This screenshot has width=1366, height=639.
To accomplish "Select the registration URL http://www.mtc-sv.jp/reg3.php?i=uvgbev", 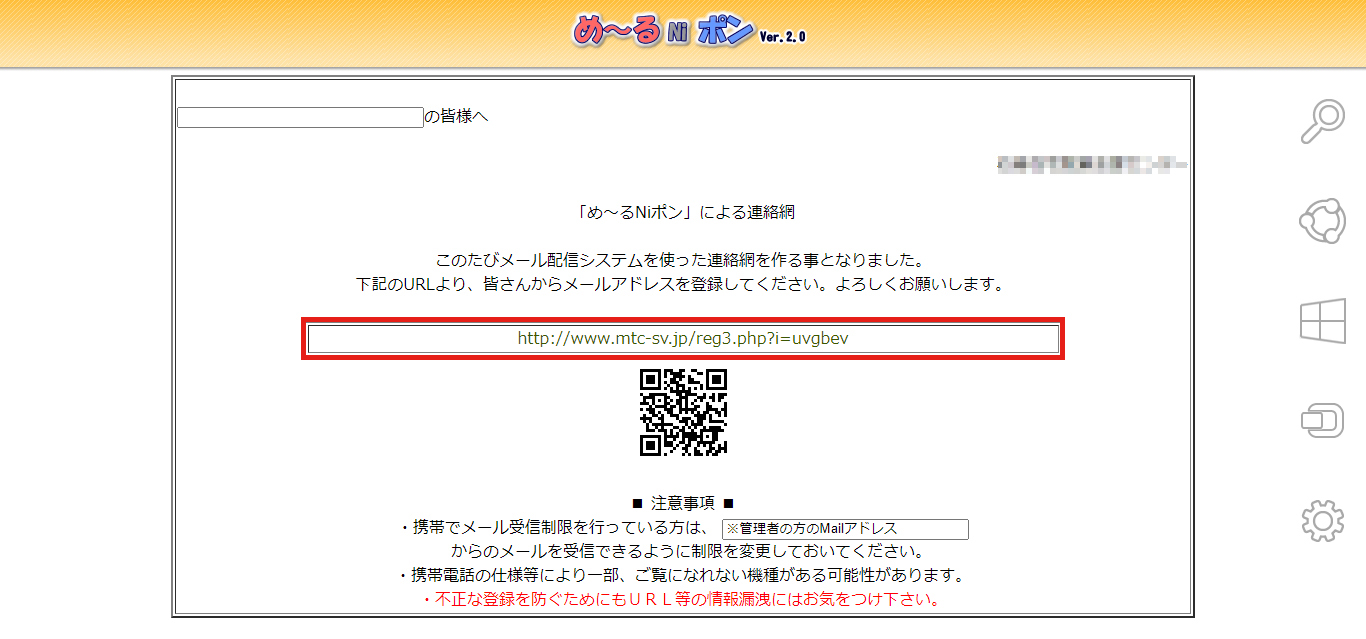I will pyautogui.click(x=683, y=339).
